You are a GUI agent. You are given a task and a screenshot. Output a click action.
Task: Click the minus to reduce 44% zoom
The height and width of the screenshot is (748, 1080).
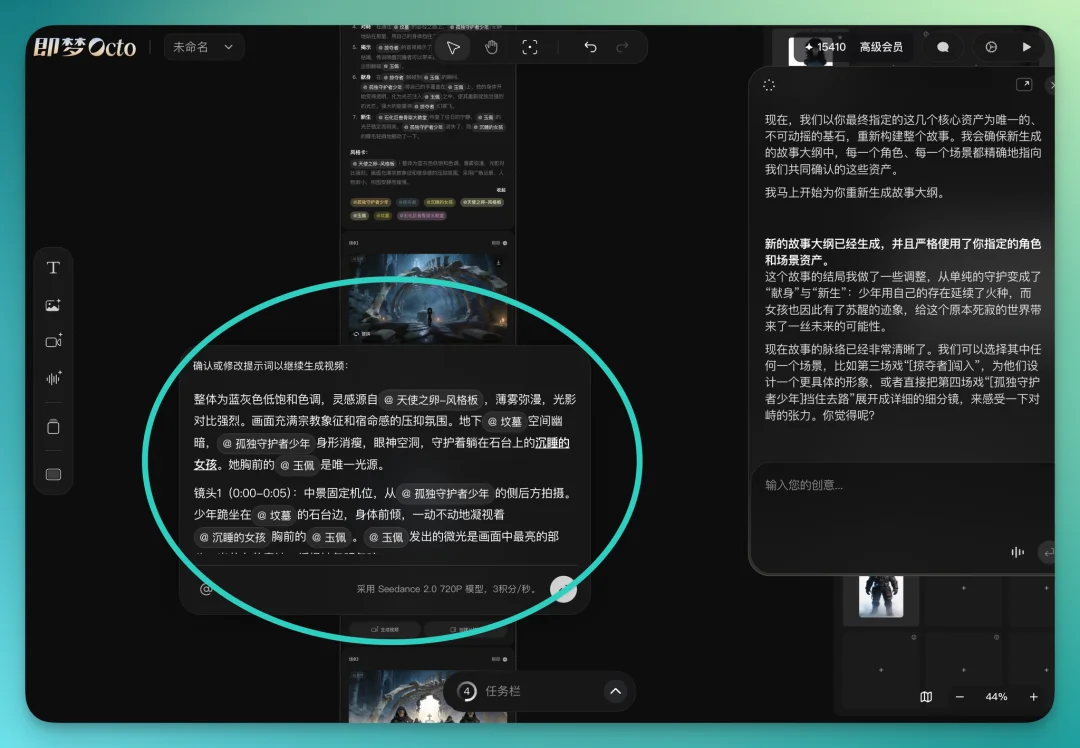pyautogui.click(x=958, y=697)
